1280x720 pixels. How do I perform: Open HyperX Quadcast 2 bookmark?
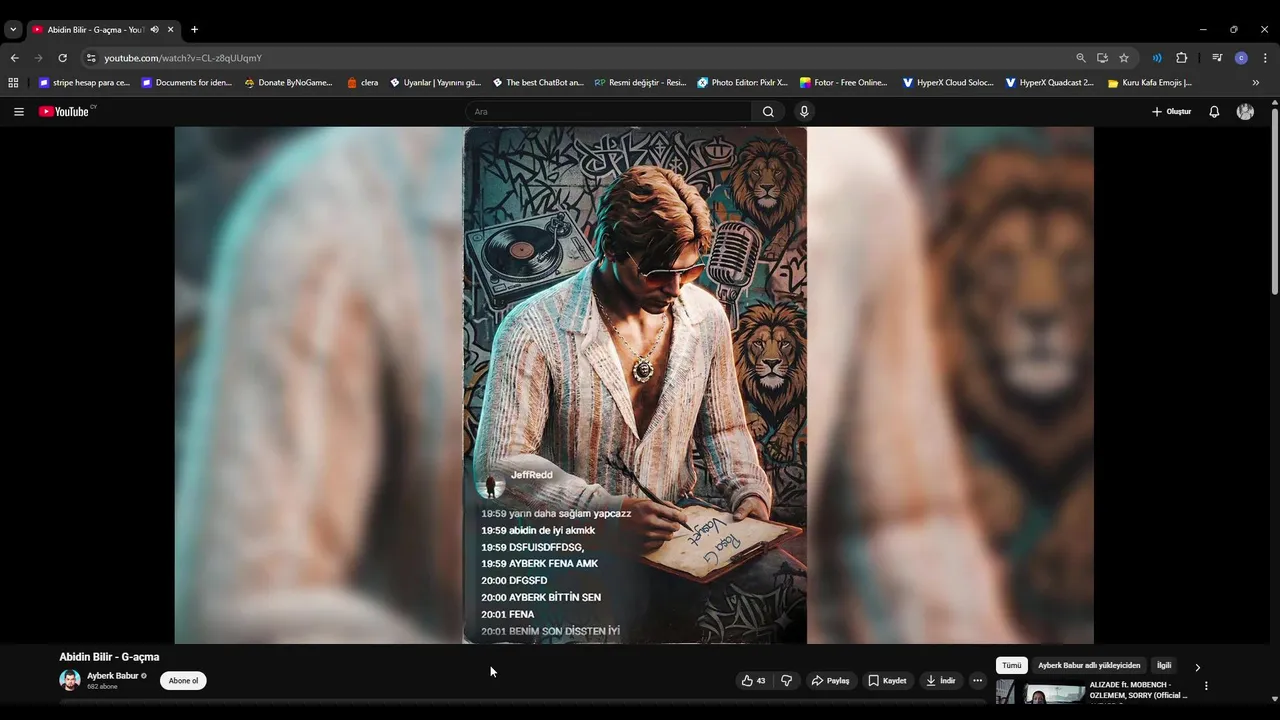point(1050,83)
